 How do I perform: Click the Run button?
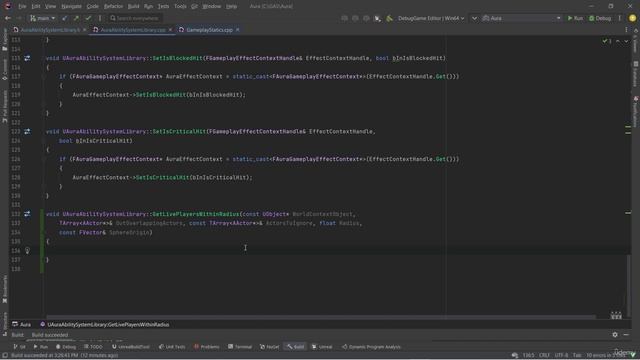tap(575, 18)
